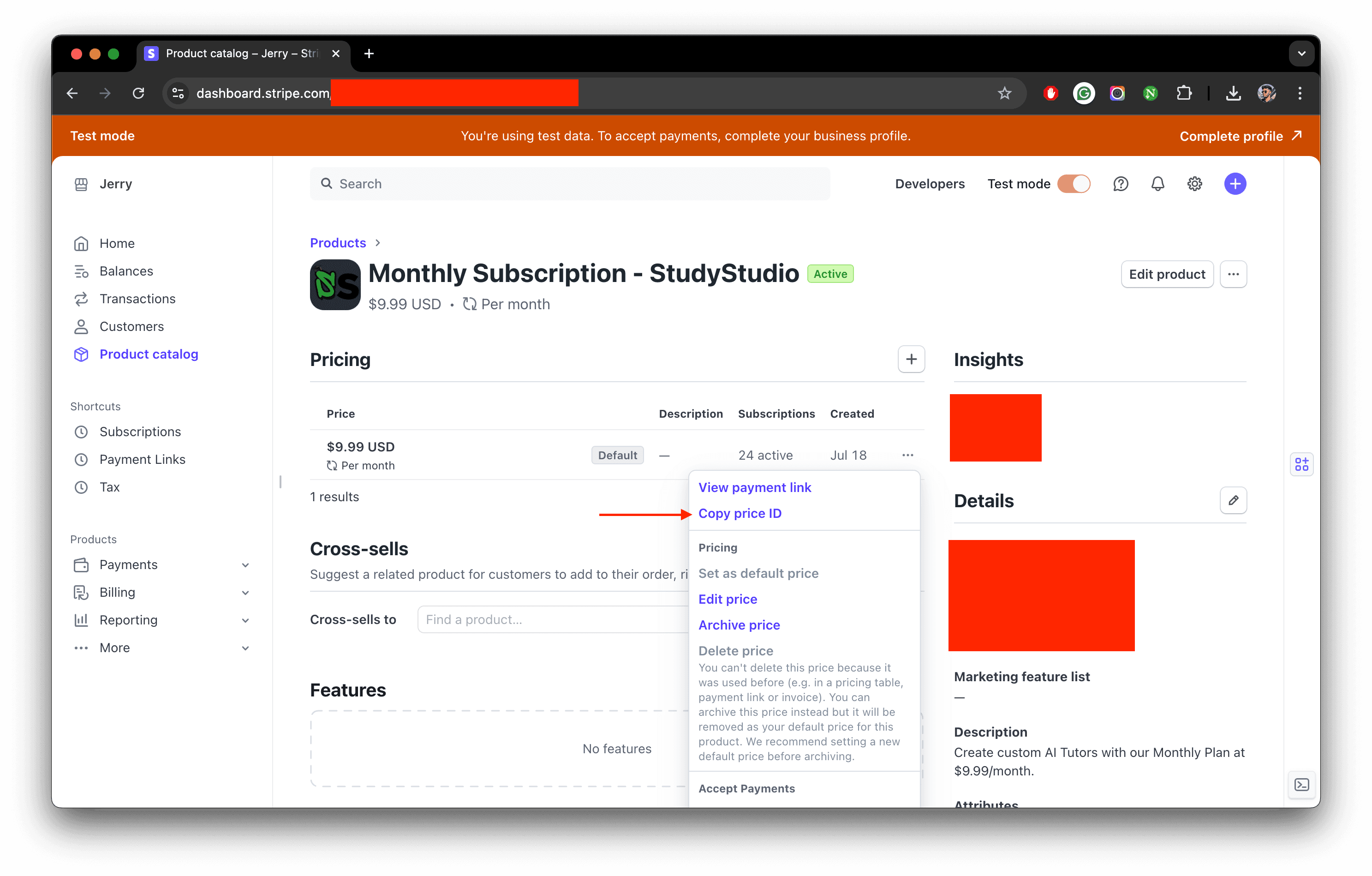Click the Jul 18 created date
The image size is (1372, 876).
(x=848, y=456)
